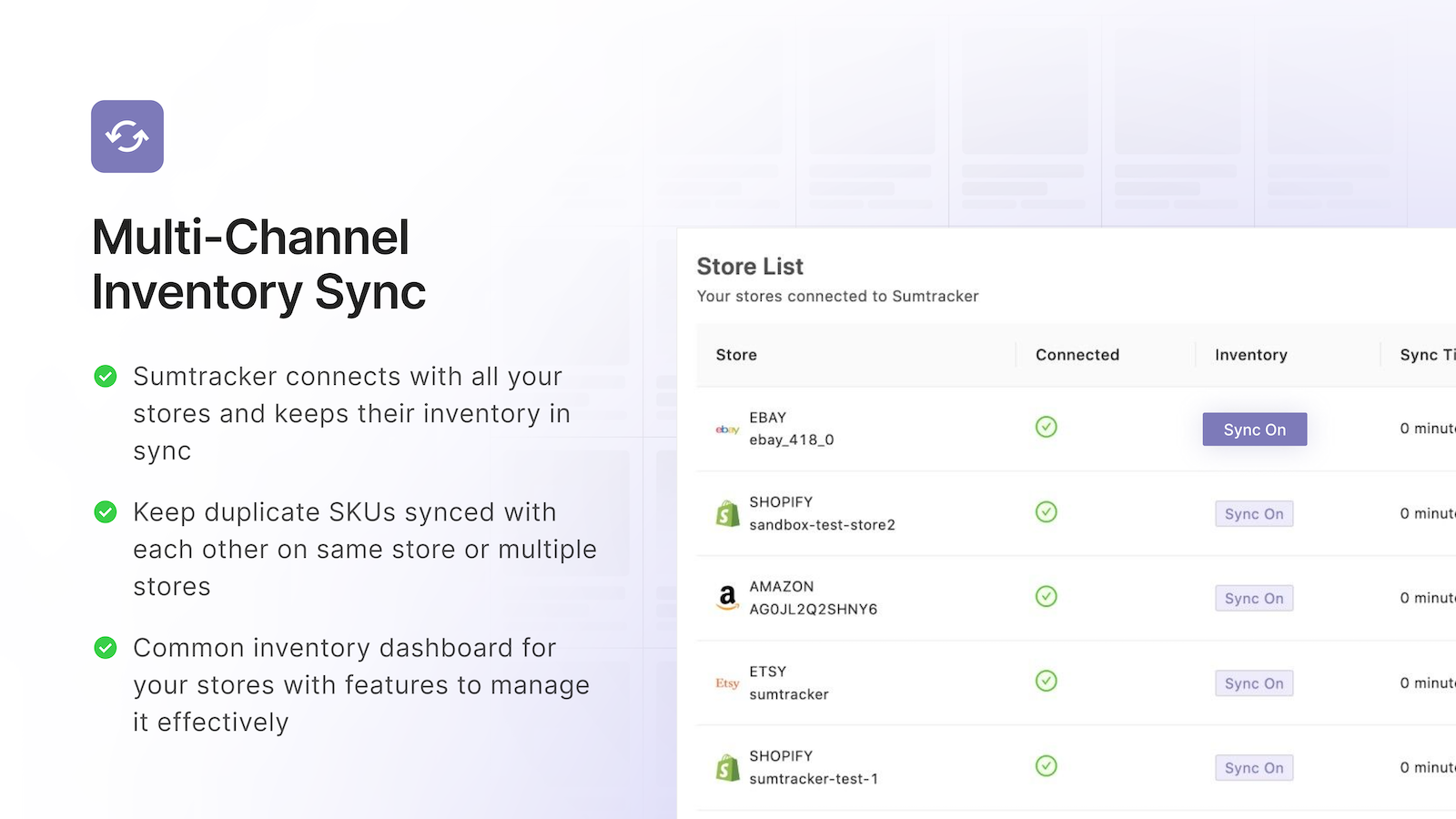
Task: Toggle Sync On for sumtracker-test-1
Action: (x=1254, y=768)
